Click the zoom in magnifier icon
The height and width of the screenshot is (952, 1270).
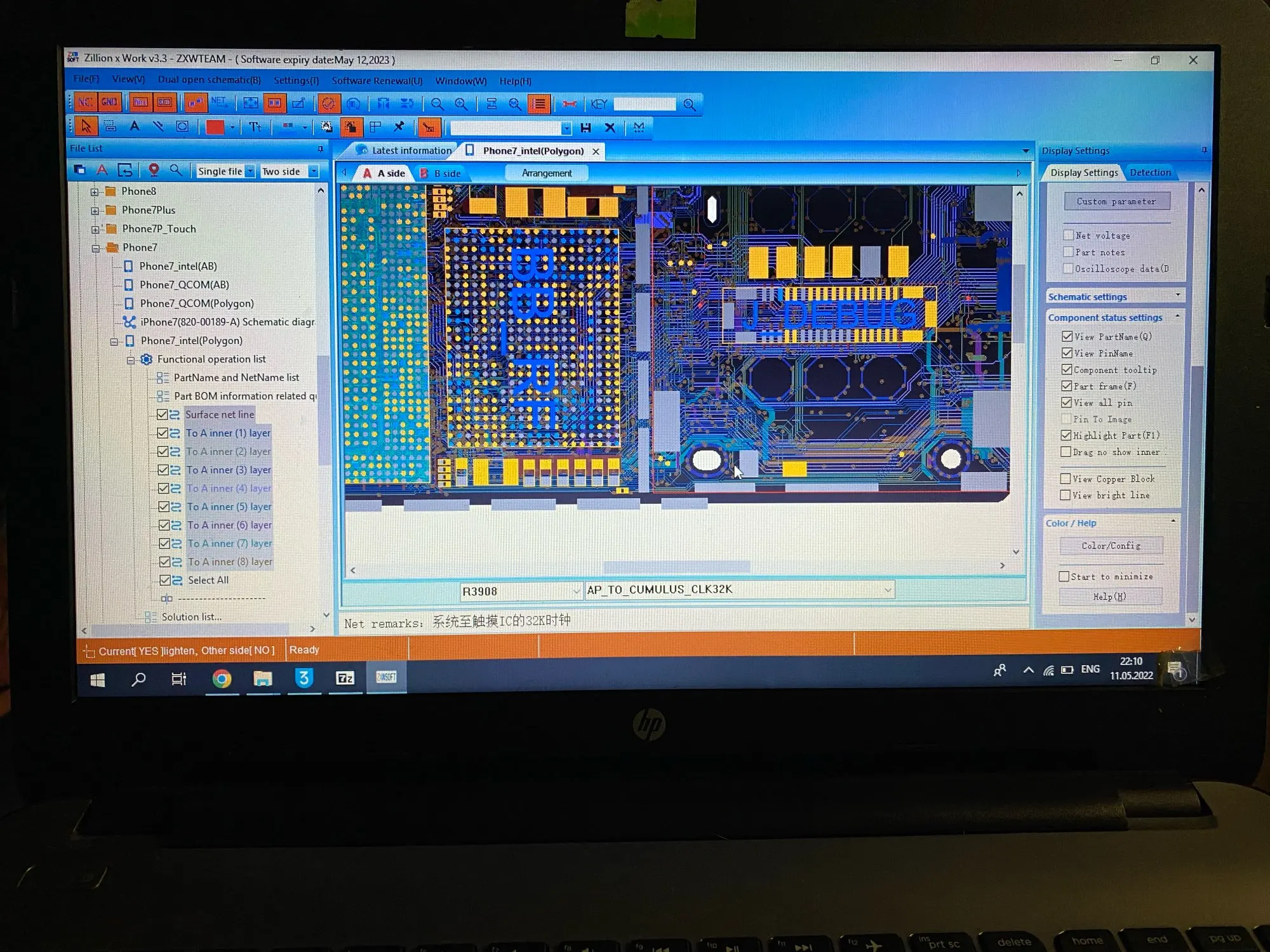[462, 104]
